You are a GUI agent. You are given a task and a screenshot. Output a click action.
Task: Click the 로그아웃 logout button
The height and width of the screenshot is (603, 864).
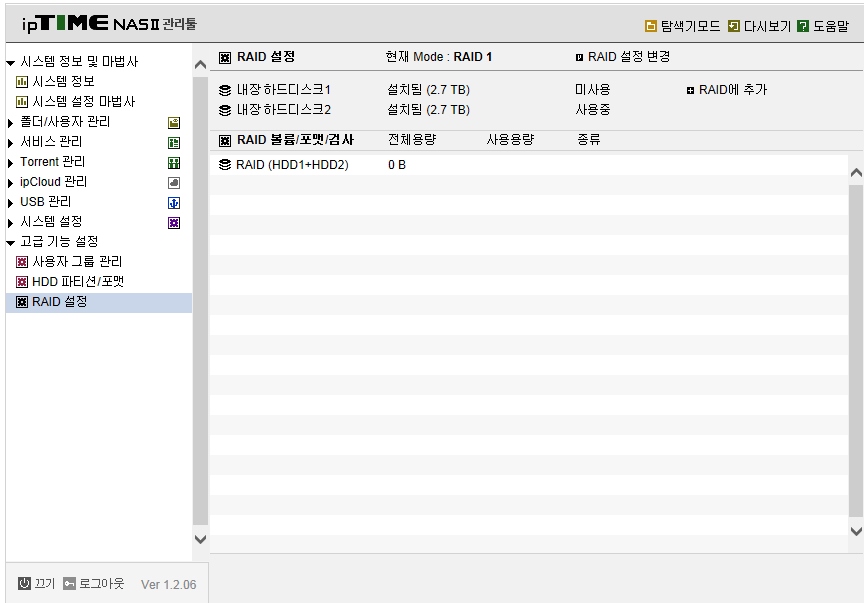94,584
